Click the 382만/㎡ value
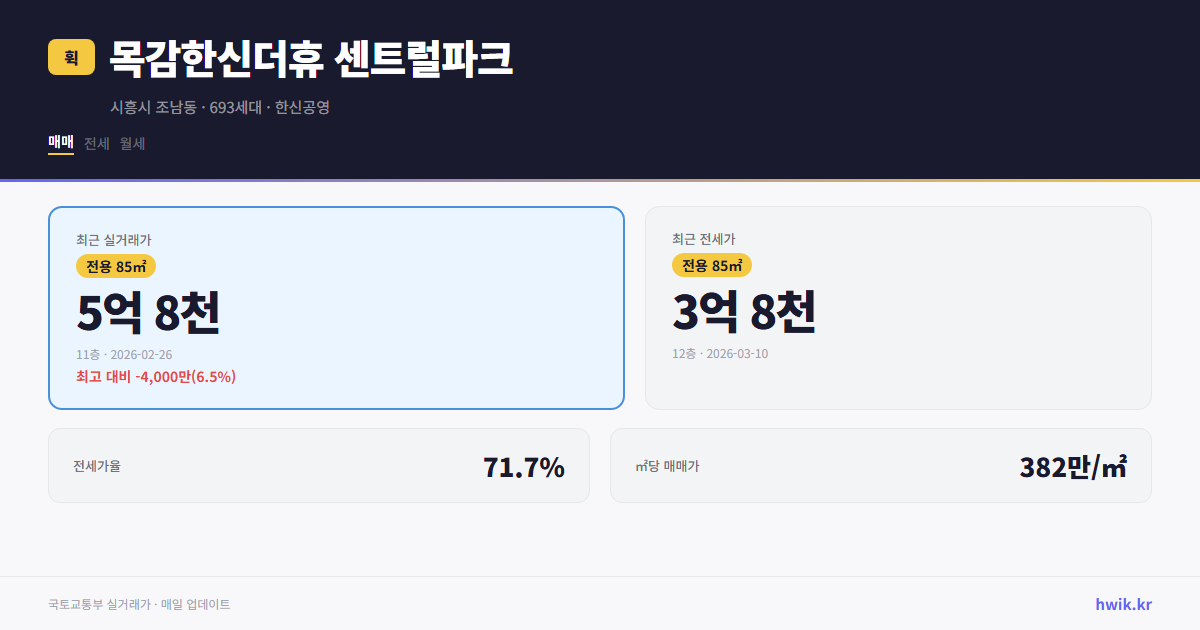 click(1073, 465)
